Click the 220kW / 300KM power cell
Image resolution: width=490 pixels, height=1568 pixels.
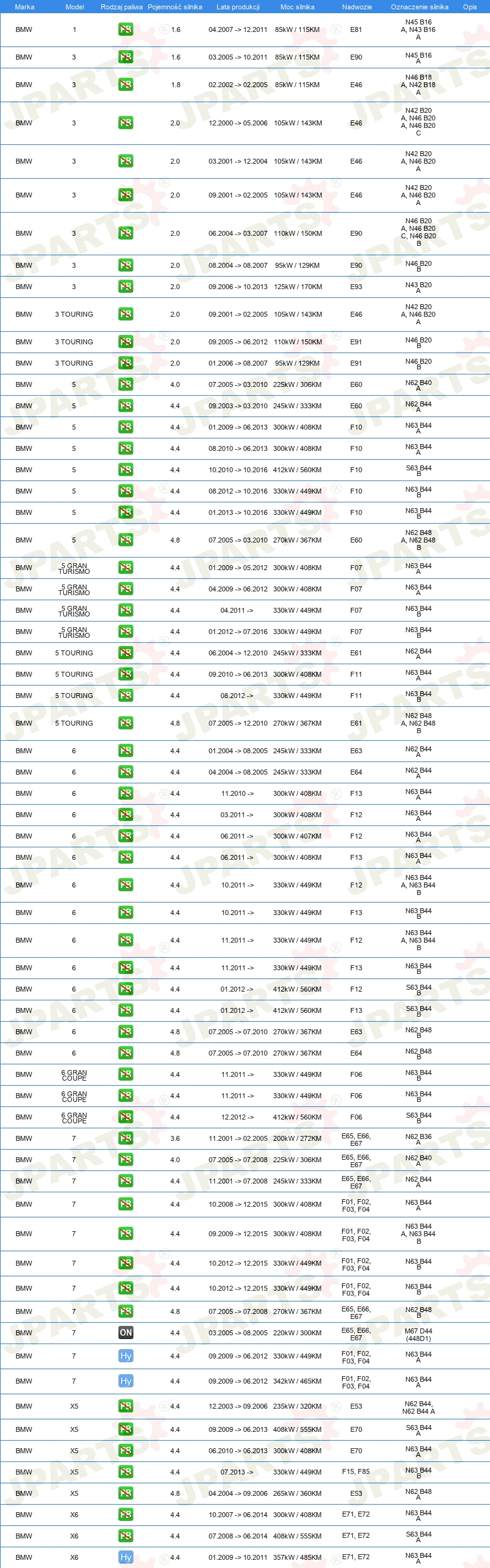click(x=298, y=1333)
